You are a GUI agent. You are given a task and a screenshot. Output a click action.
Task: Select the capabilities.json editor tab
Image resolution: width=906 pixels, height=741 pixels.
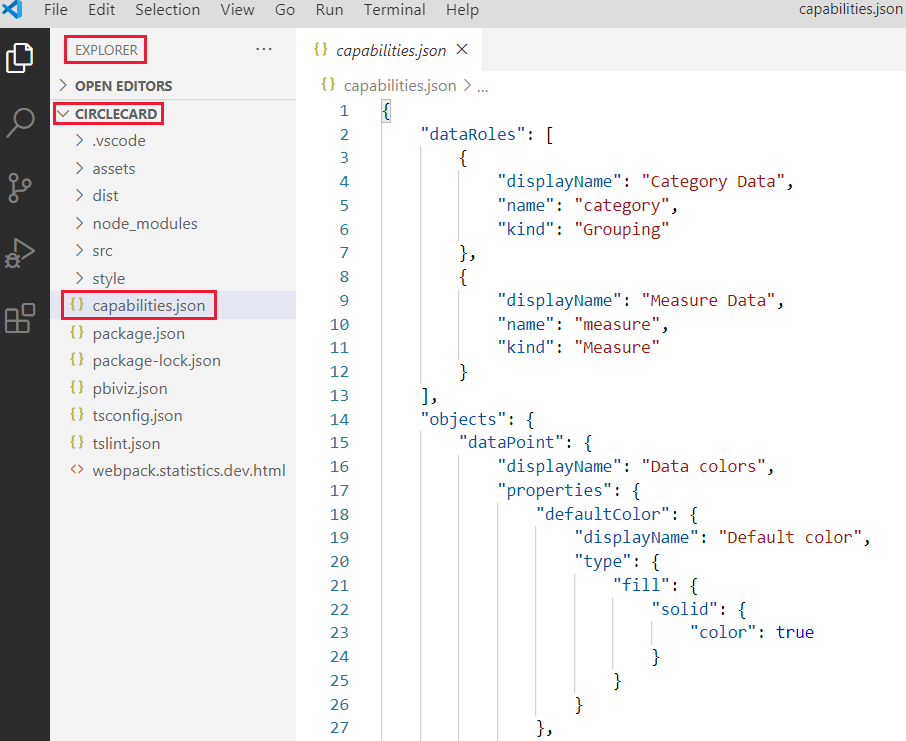pos(390,49)
